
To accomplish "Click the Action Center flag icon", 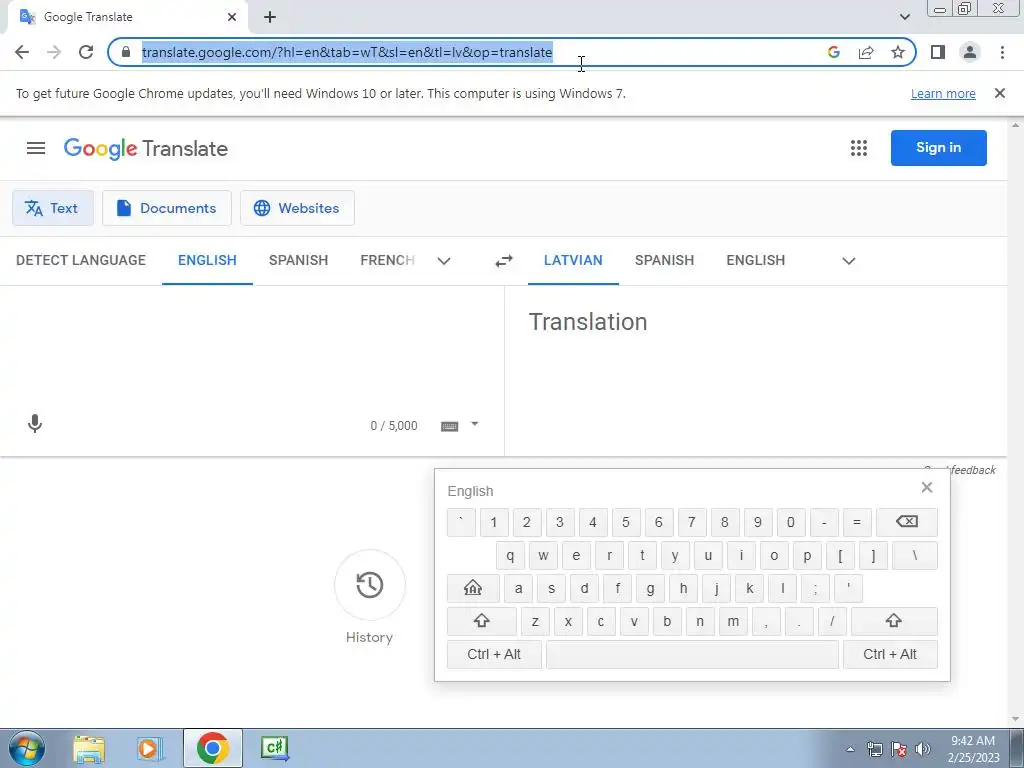I will [x=899, y=749].
